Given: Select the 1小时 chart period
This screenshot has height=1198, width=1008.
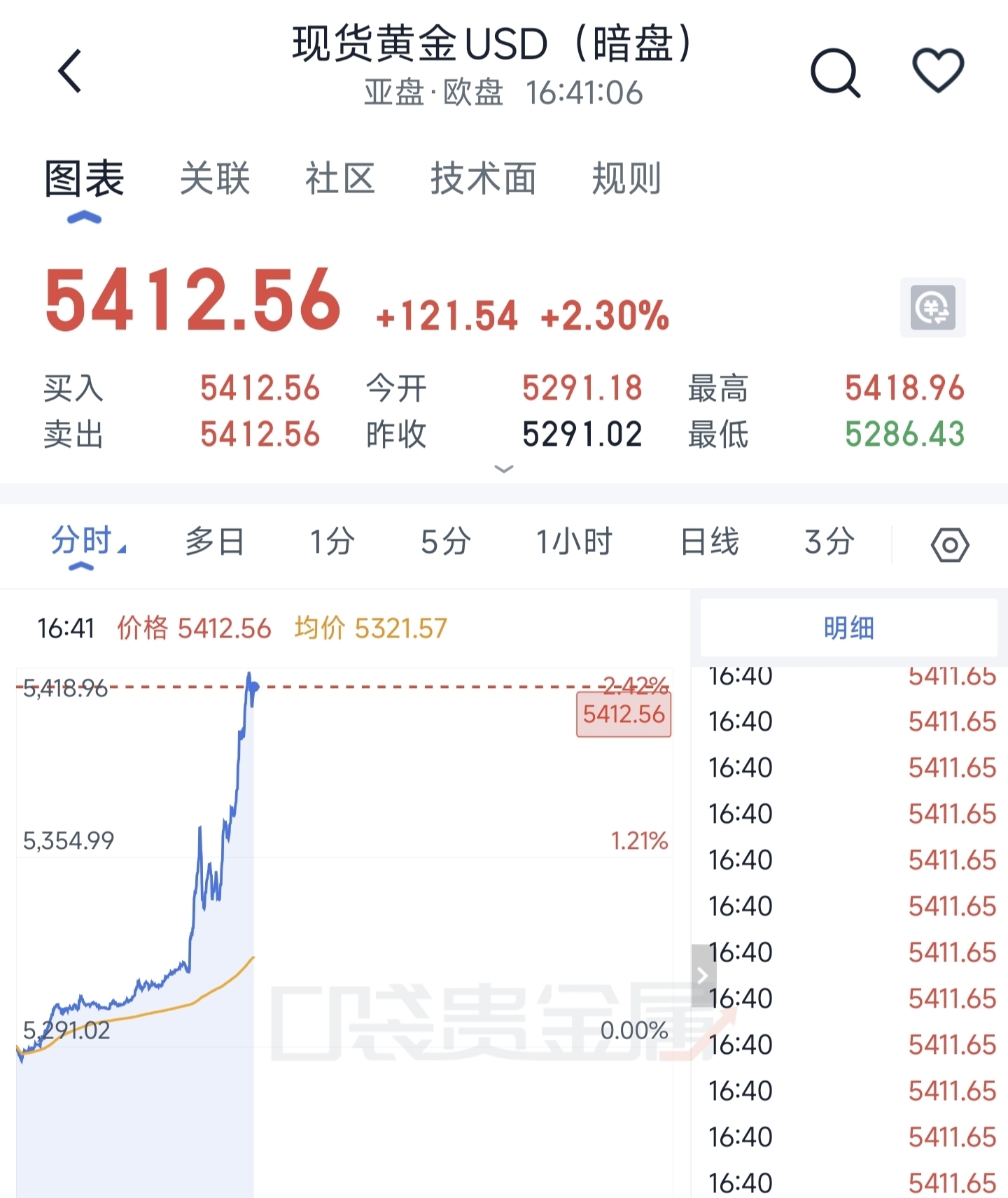Looking at the screenshot, I should 574,542.
